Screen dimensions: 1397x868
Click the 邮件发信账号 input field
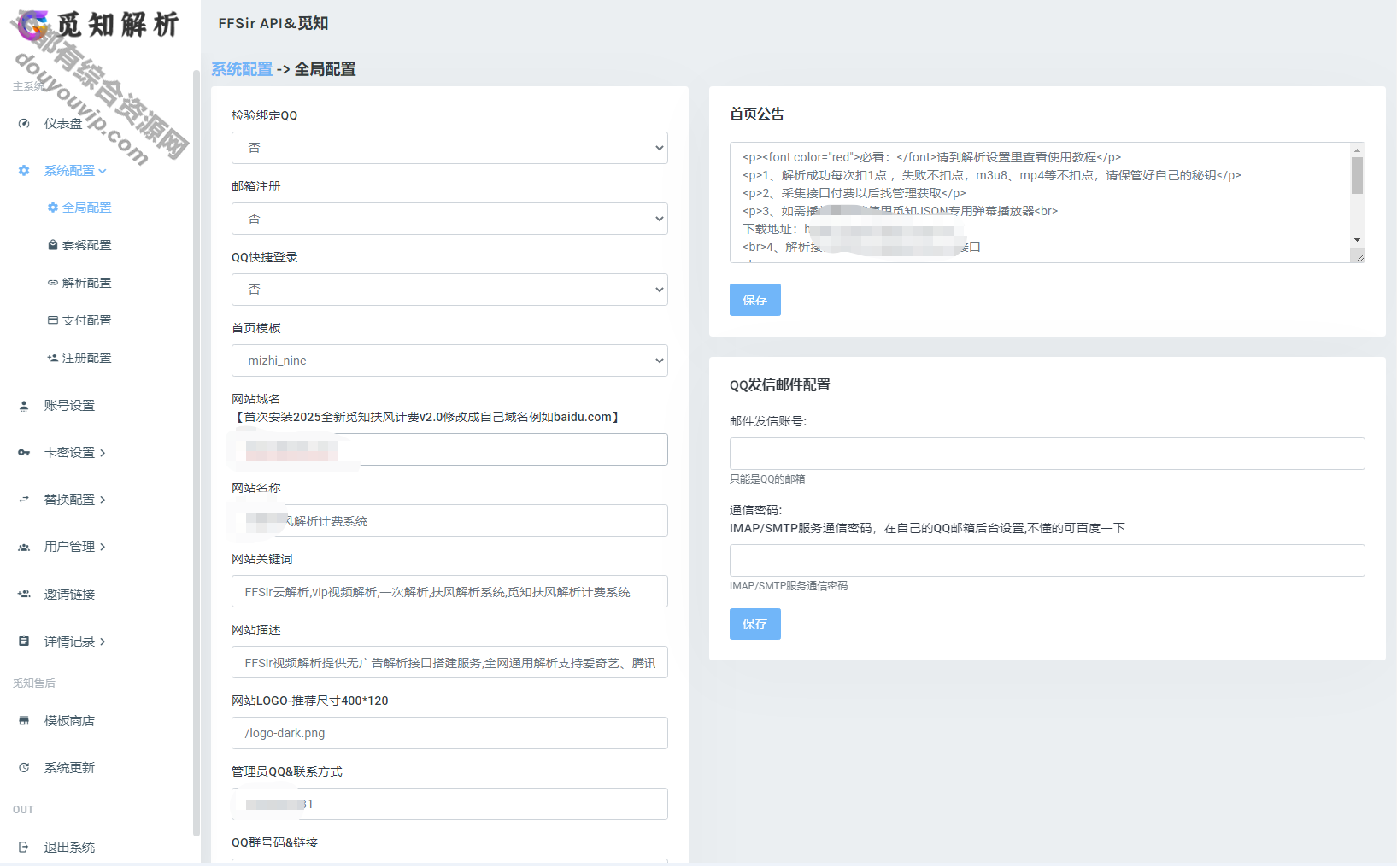pyautogui.click(x=1047, y=454)
